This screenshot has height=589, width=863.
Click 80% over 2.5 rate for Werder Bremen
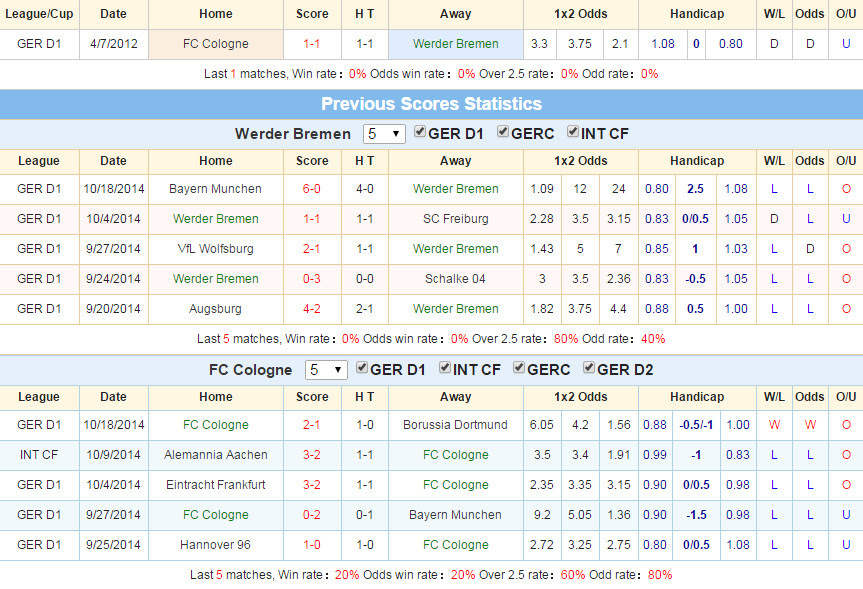(x=566, y=339)
